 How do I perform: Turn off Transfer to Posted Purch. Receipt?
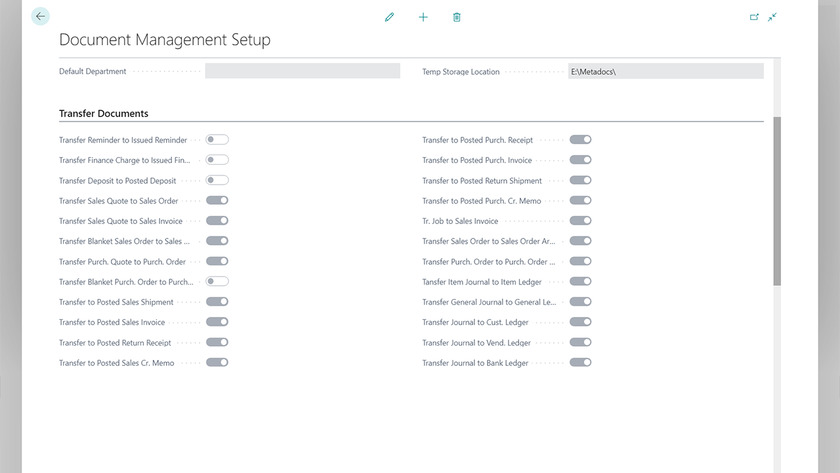pos(580,140)
